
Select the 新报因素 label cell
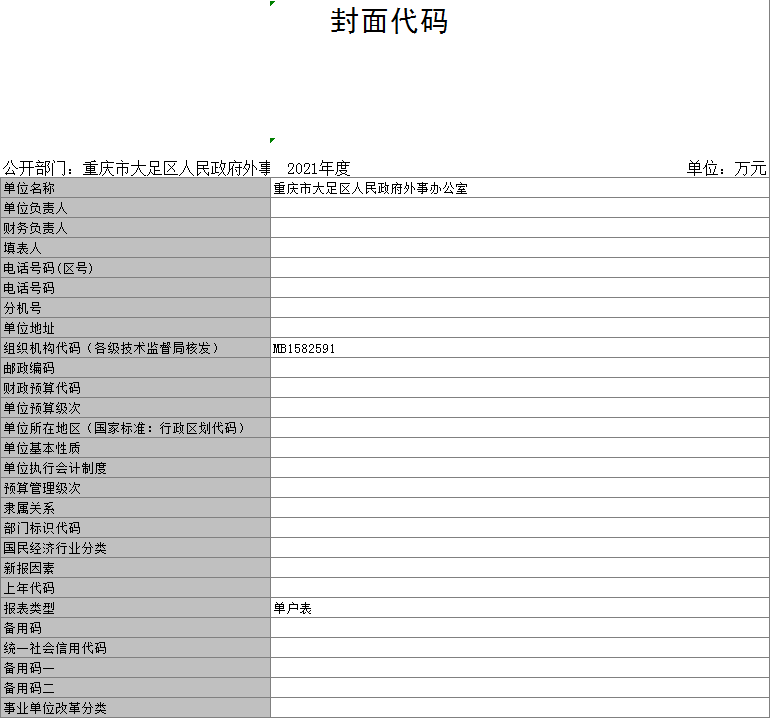click(136, 568)
